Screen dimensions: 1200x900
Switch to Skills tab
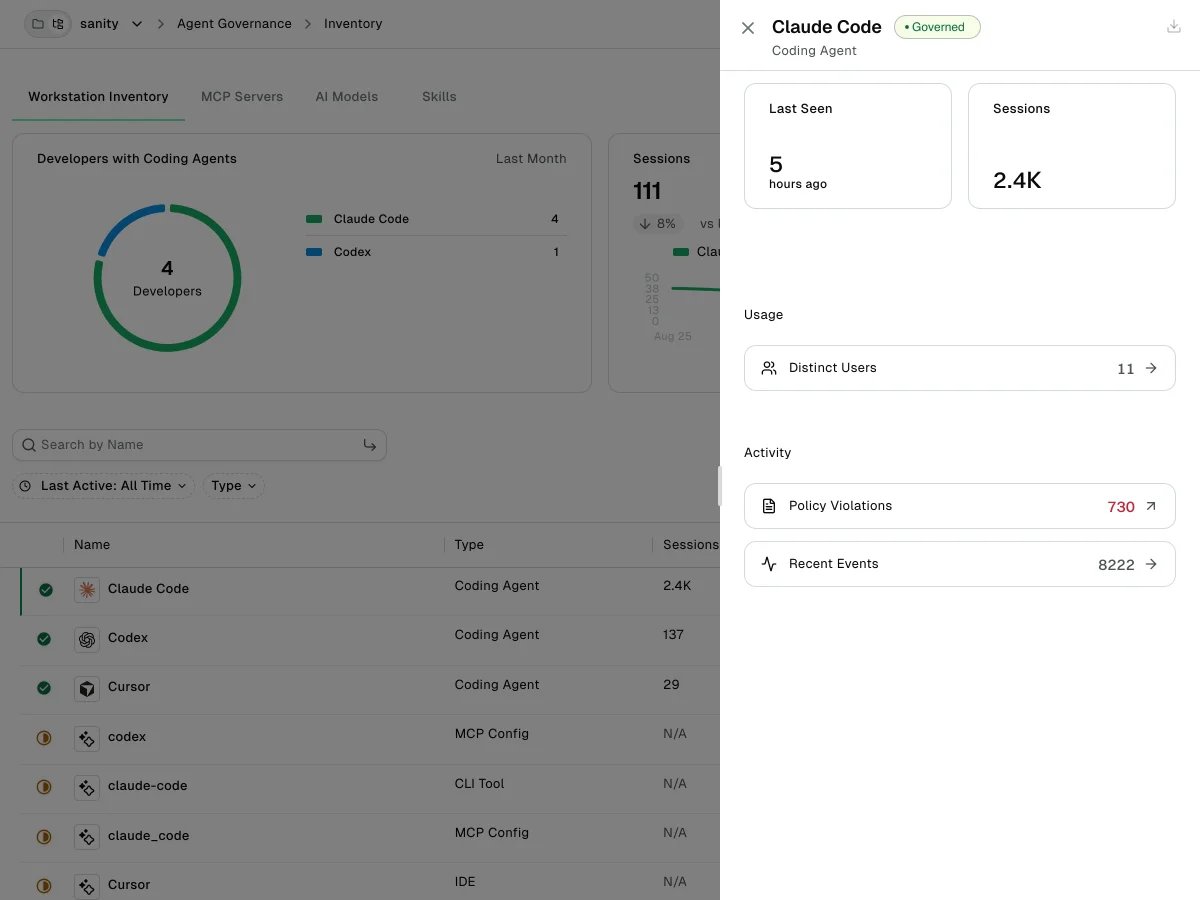tap(439, 97)
